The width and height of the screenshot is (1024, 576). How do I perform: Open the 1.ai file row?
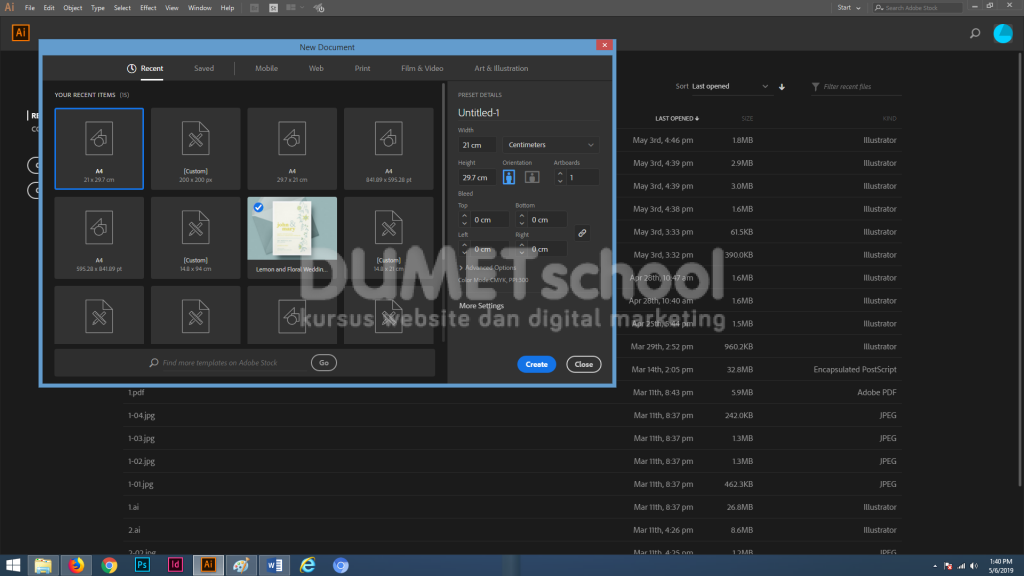(x=513, y=507)
